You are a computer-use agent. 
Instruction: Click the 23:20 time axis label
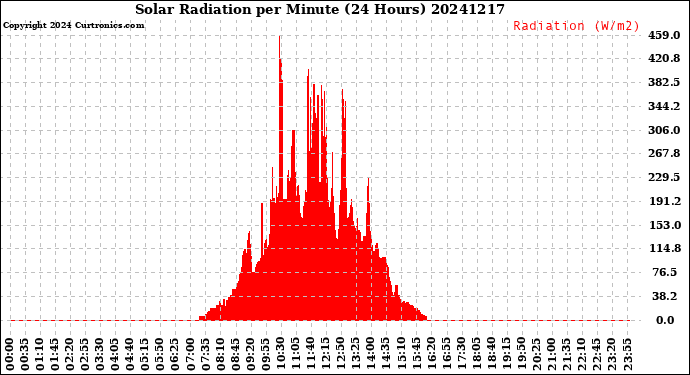click(612, 355)
